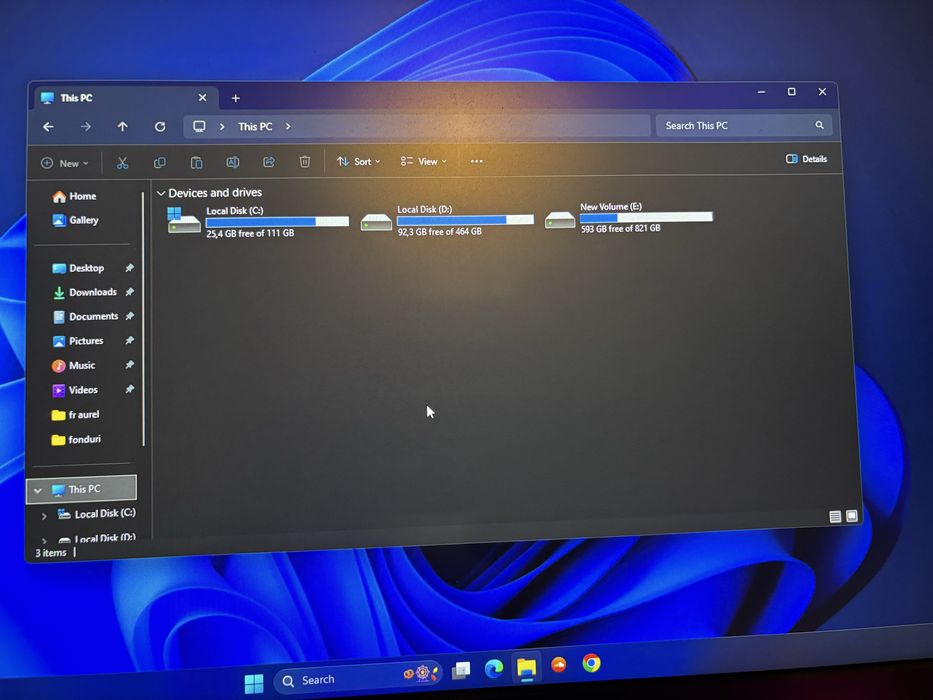Unpin Desktop from Quick access

click(129, 268)
